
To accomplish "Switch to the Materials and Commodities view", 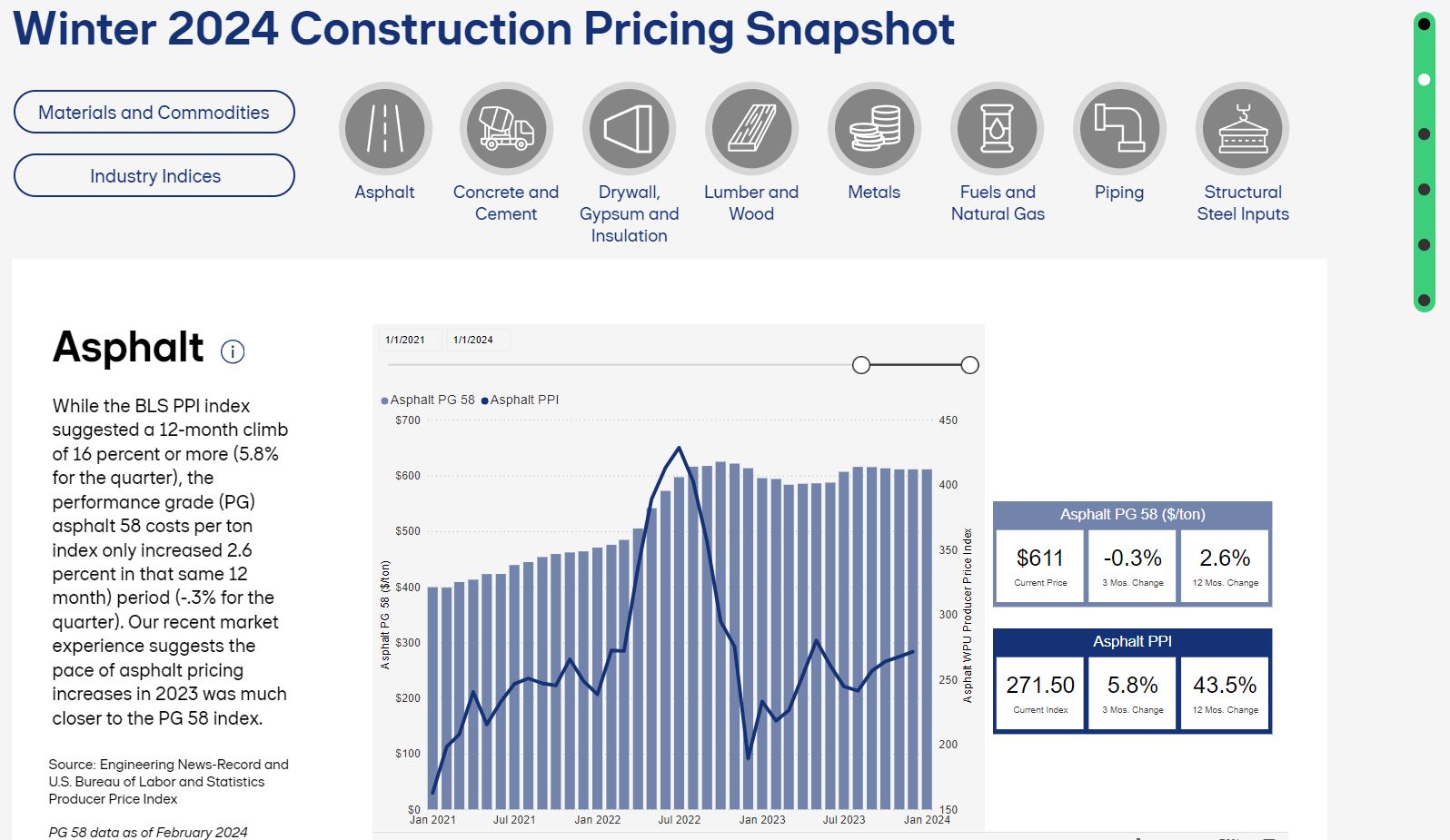I will tap(154, 112).
